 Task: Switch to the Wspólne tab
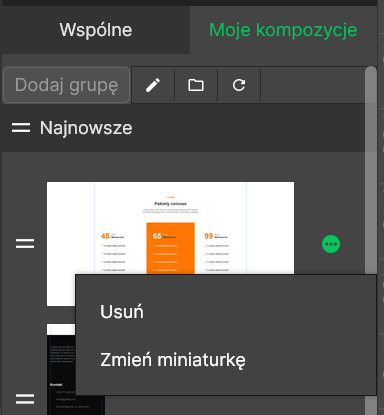tap(96, 30)
